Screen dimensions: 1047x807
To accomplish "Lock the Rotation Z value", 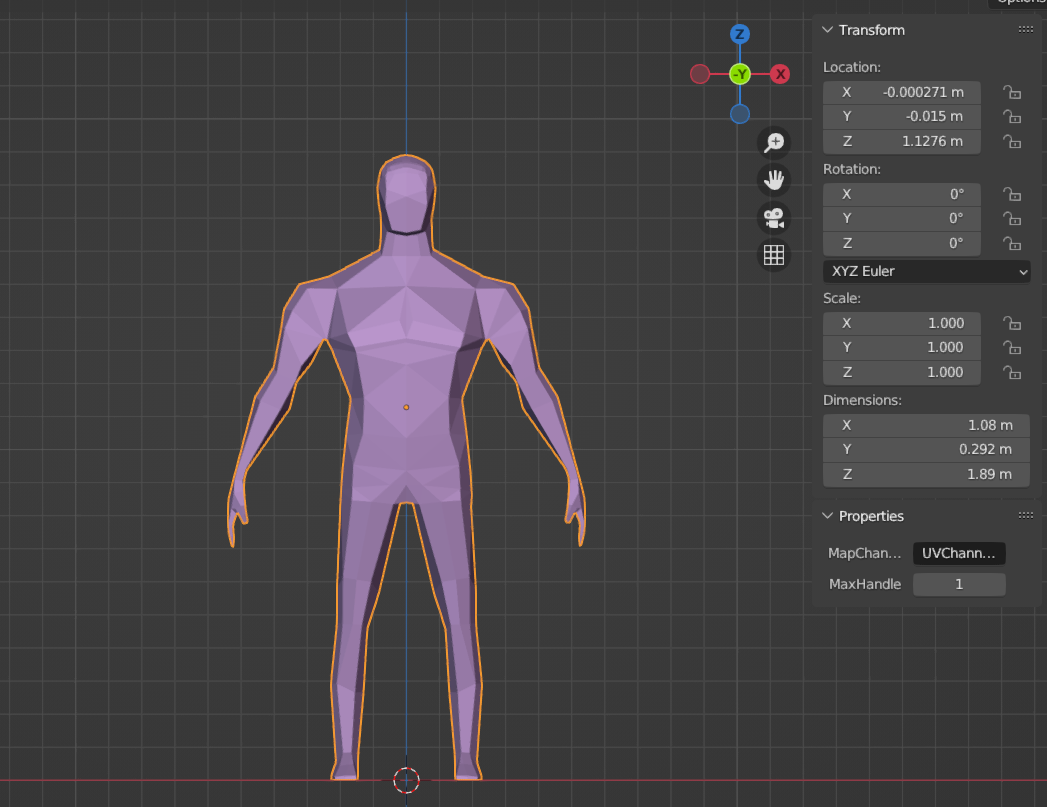I will coord(1012,243).
